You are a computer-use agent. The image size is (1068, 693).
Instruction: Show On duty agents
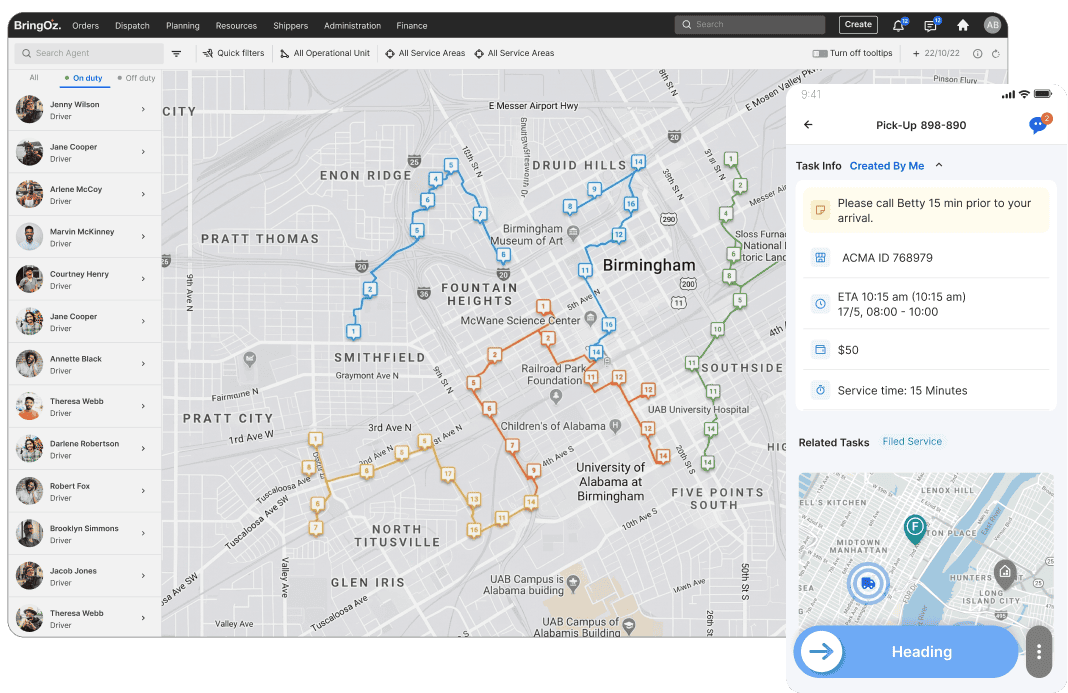84,78
